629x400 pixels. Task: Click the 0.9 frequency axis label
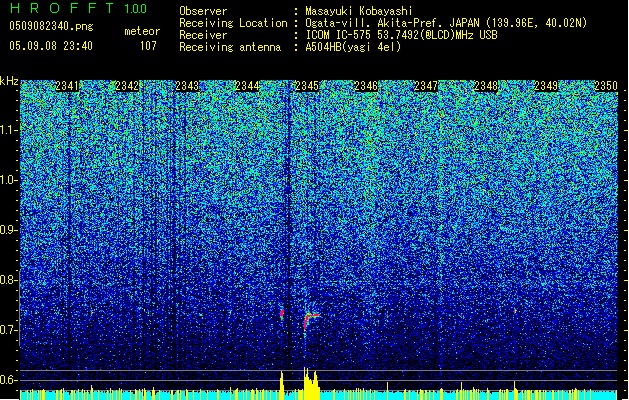pyautogui.click(x=8, y=230)
